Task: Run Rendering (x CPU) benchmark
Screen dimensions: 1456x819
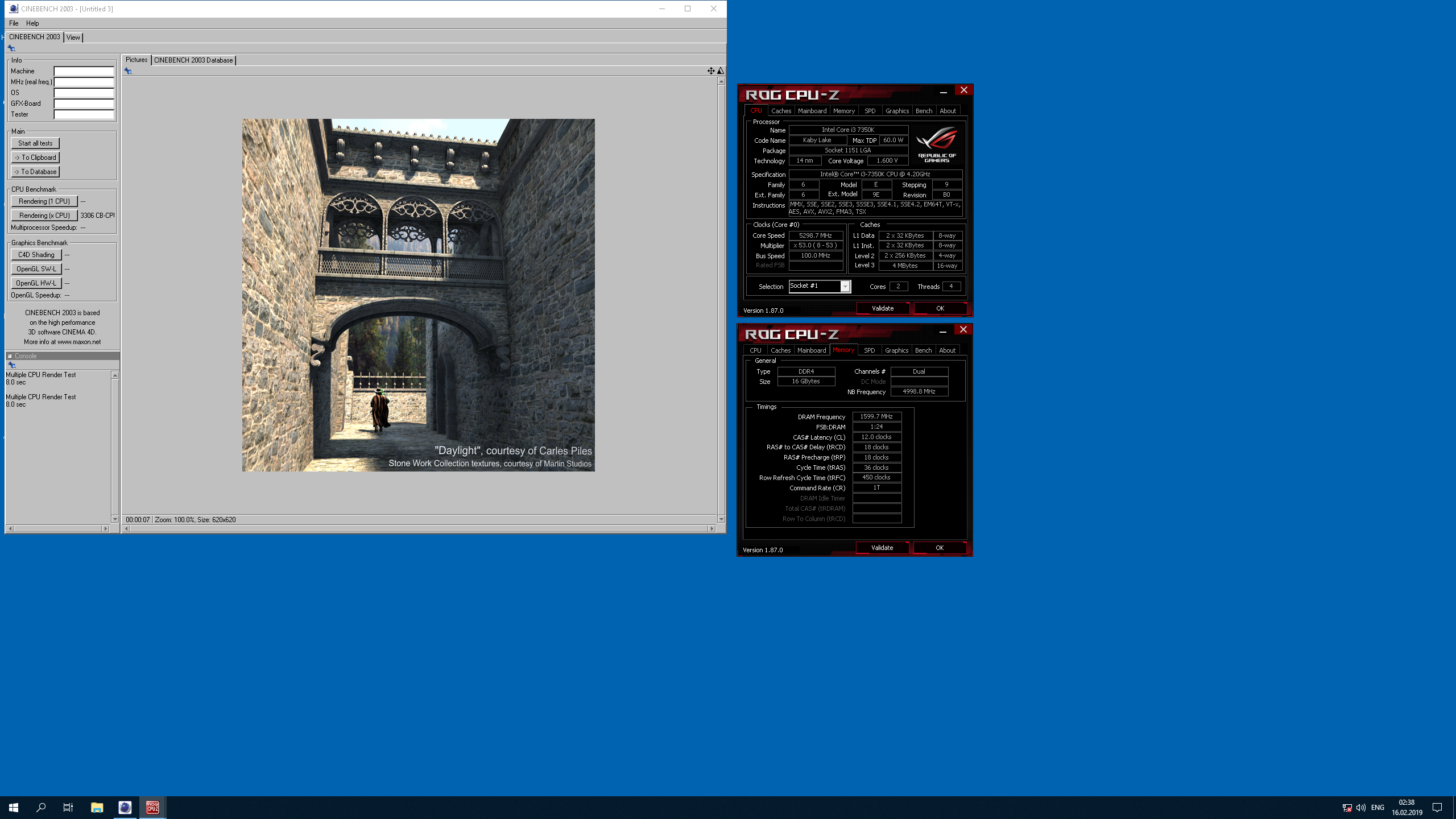Action: (44, 216)
